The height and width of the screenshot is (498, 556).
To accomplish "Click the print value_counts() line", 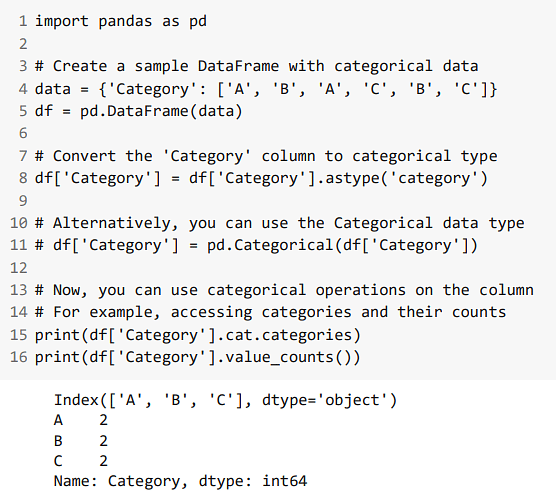I will [198, 358].
